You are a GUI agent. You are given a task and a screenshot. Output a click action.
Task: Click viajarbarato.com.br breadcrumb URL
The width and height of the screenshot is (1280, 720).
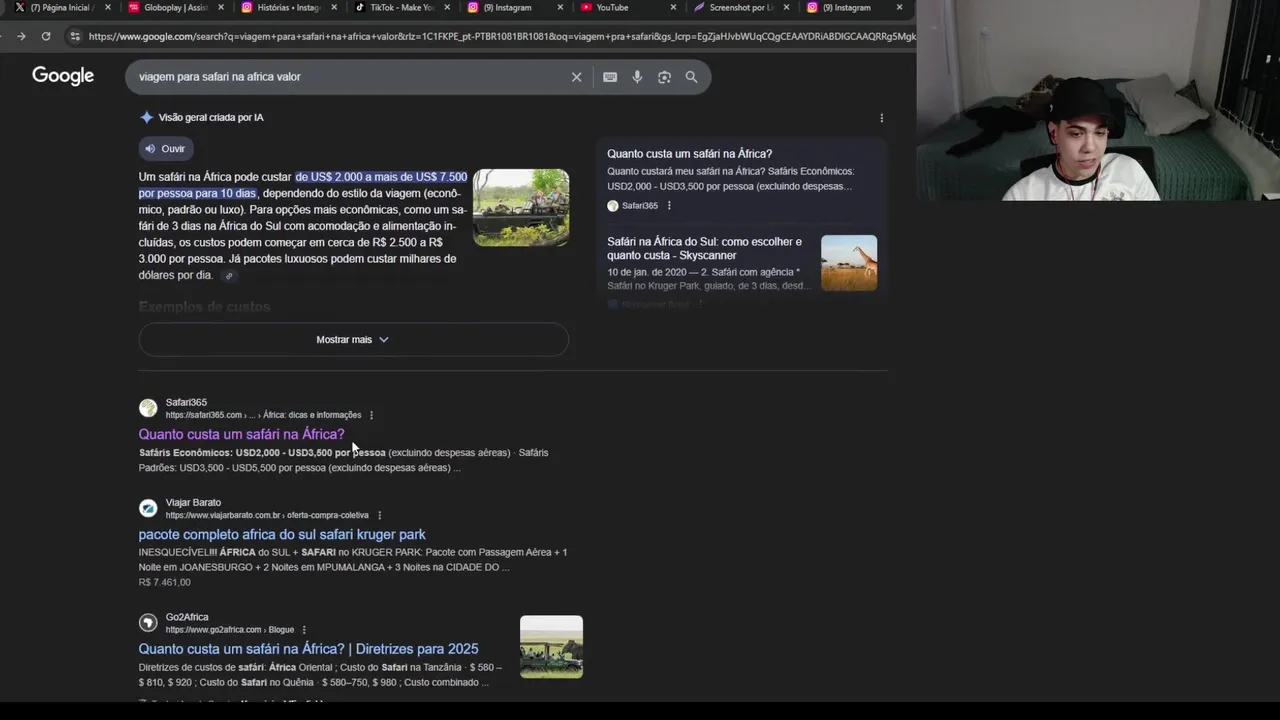(267, 515)
